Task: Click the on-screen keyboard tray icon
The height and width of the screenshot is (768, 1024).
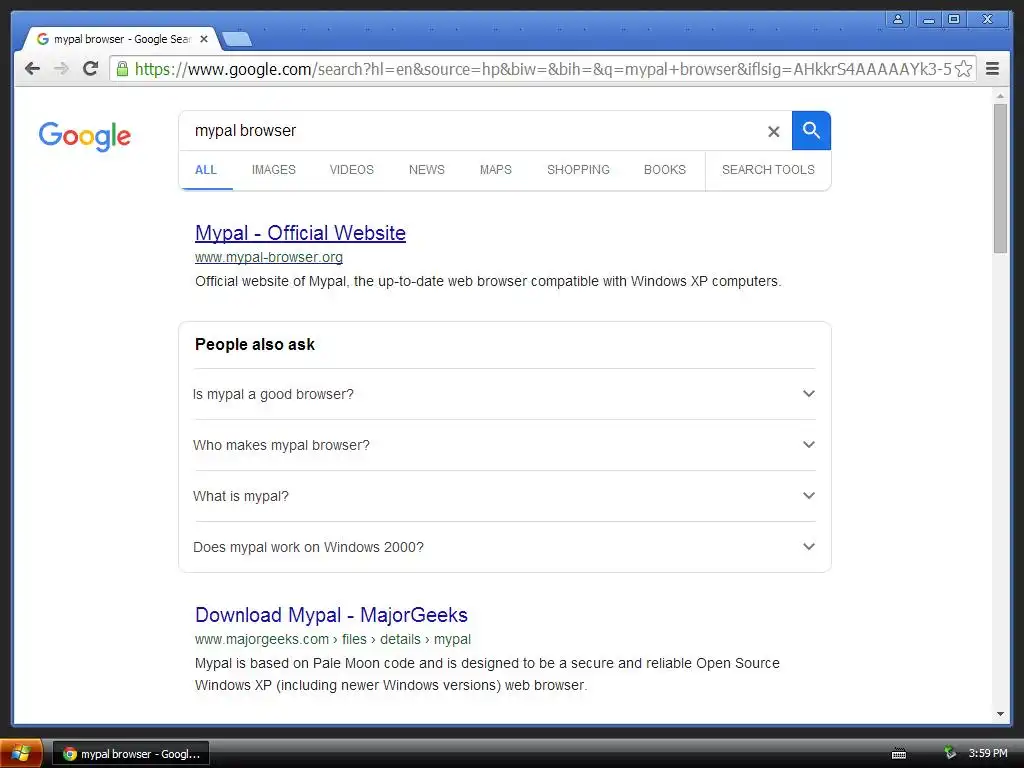Action: tap(899, 754)
